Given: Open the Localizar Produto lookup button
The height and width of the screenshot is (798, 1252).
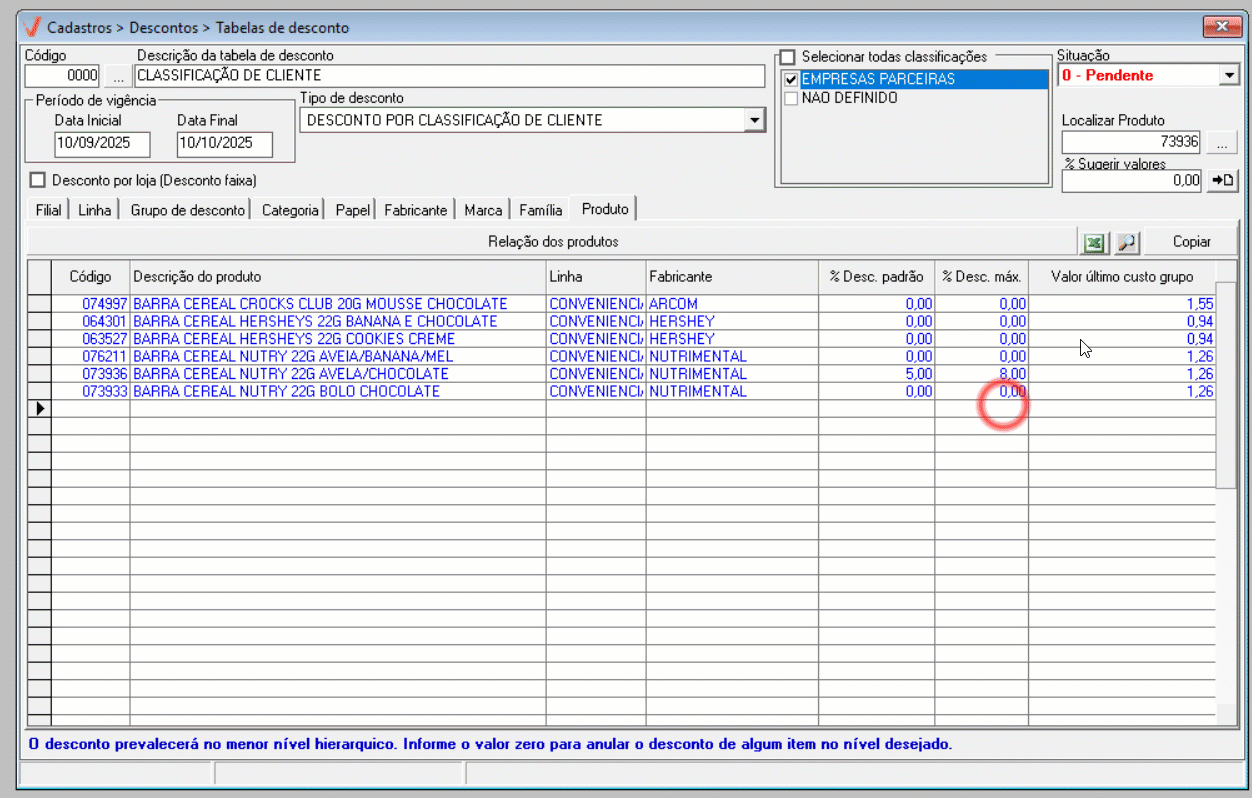Looking at the screenshot, I should tap(1221, 143).
